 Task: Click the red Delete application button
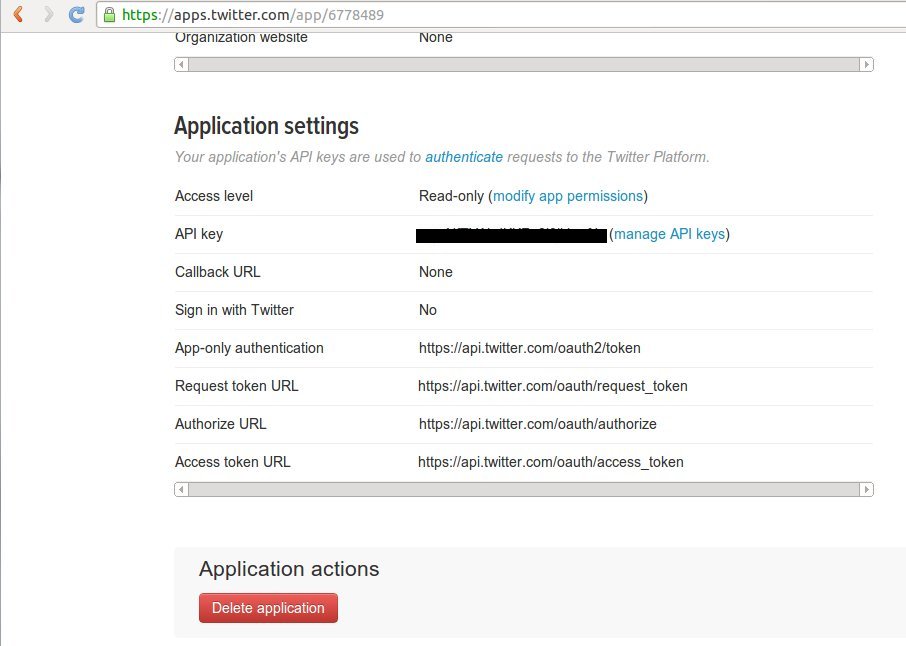(268, 608)
